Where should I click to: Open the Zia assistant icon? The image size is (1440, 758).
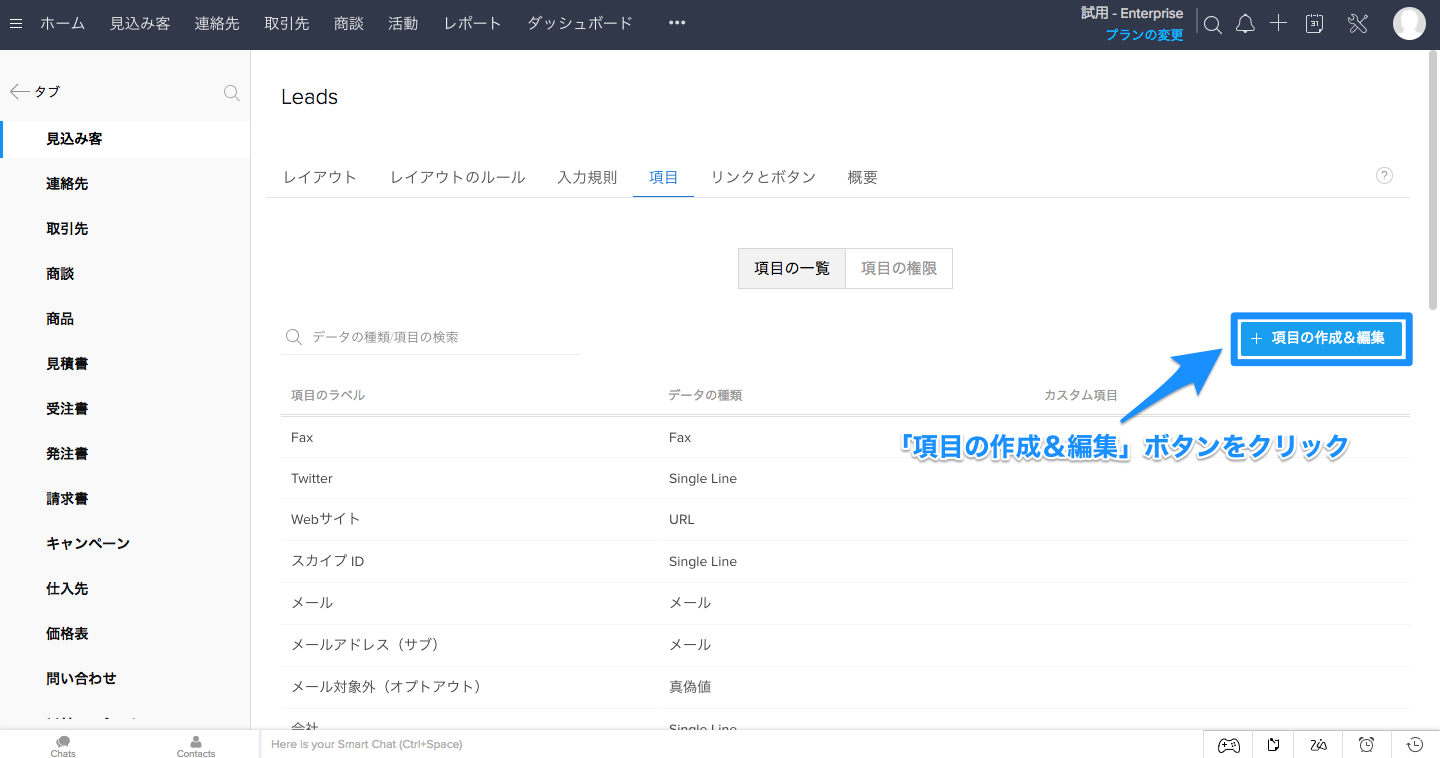click(x=1319, y=745)
